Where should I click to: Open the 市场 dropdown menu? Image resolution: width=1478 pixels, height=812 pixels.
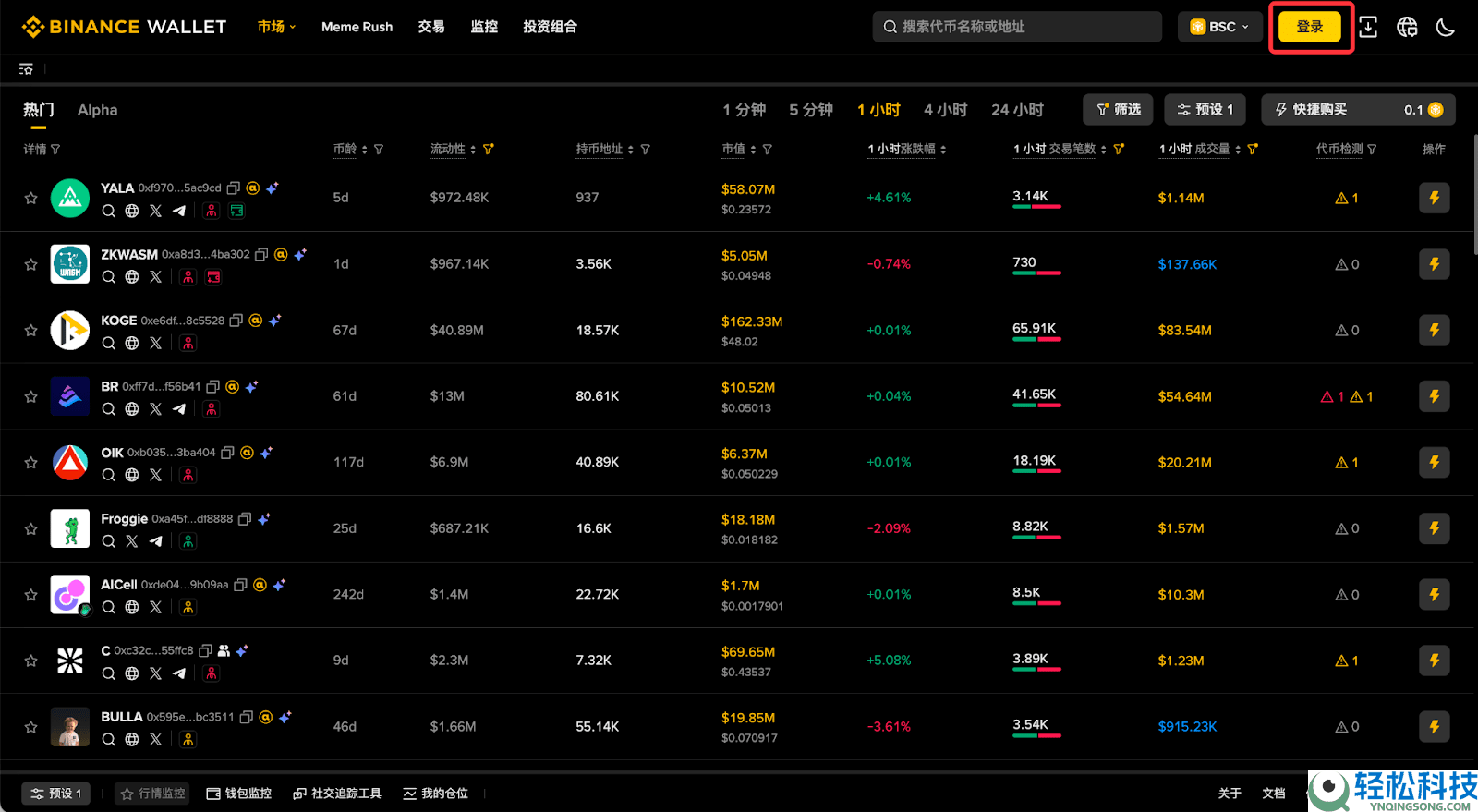coord(276,27)
